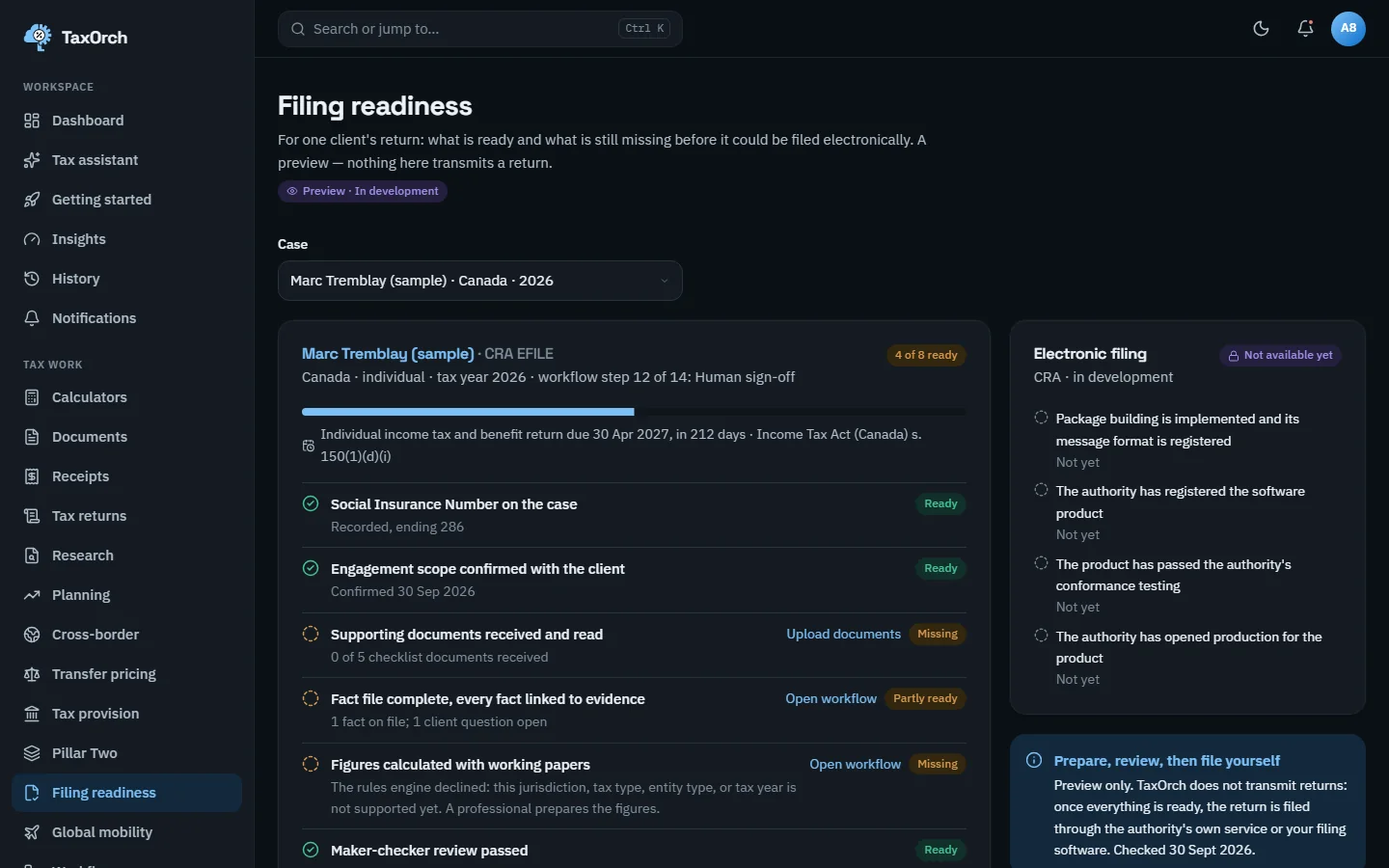Open workflow link for Fact file
This screenshot has height=868, width=1389.
pyautogui.click(x=831, y=698)
